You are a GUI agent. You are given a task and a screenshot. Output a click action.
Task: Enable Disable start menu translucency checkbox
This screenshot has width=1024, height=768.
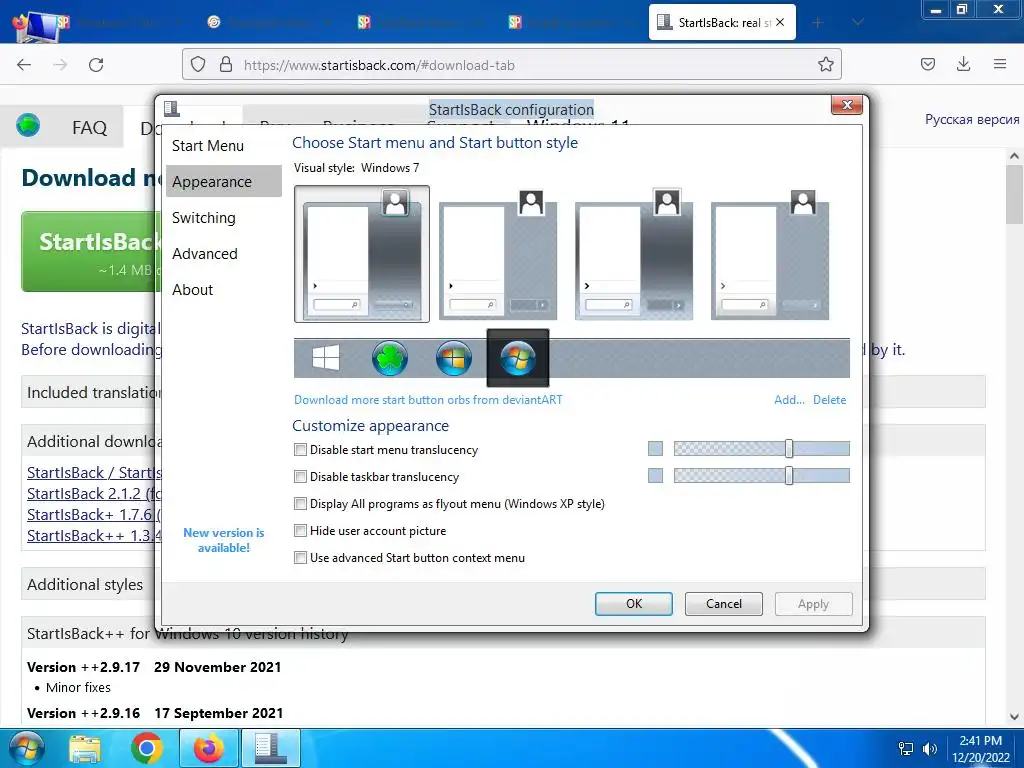point(300,449)
